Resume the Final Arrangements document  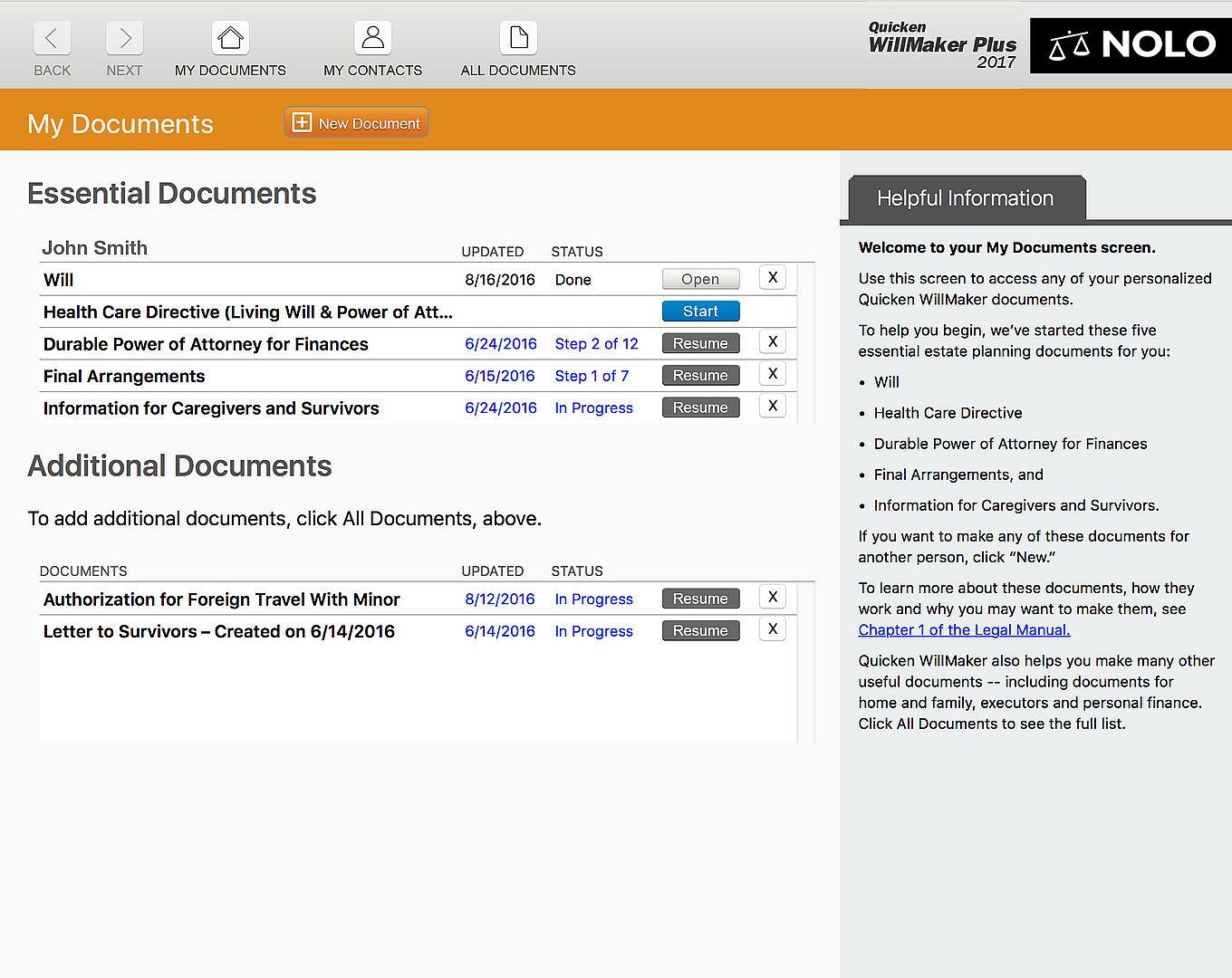[x=700, y=376]
